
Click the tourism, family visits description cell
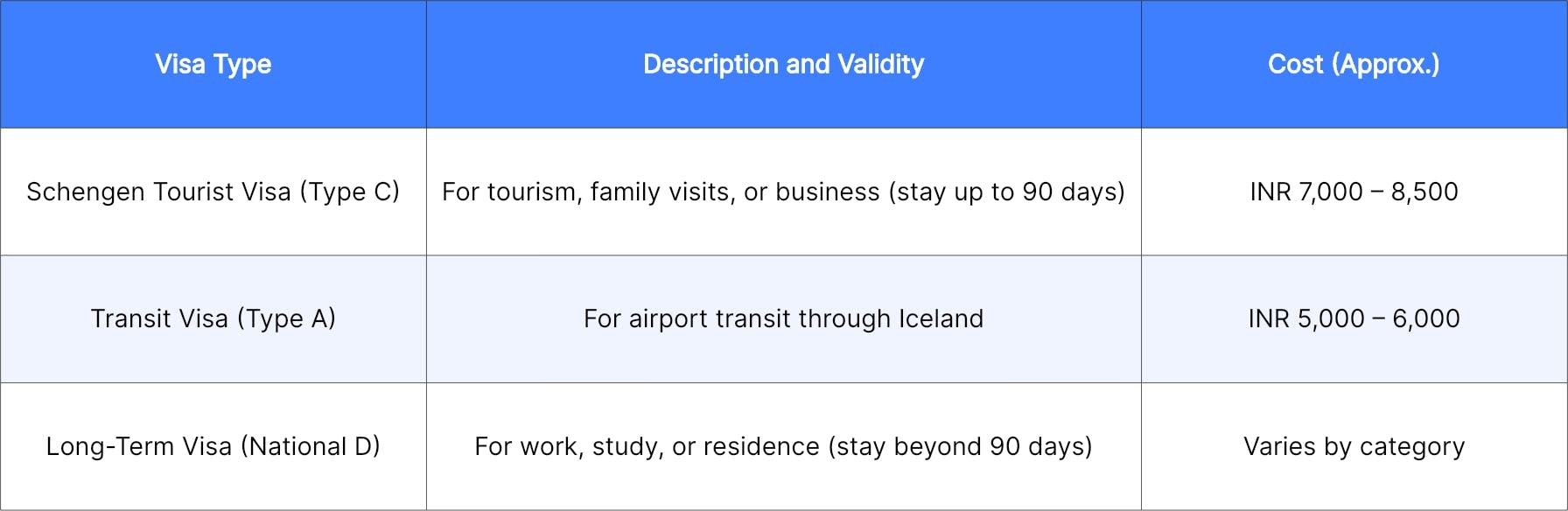pos(783,192)
